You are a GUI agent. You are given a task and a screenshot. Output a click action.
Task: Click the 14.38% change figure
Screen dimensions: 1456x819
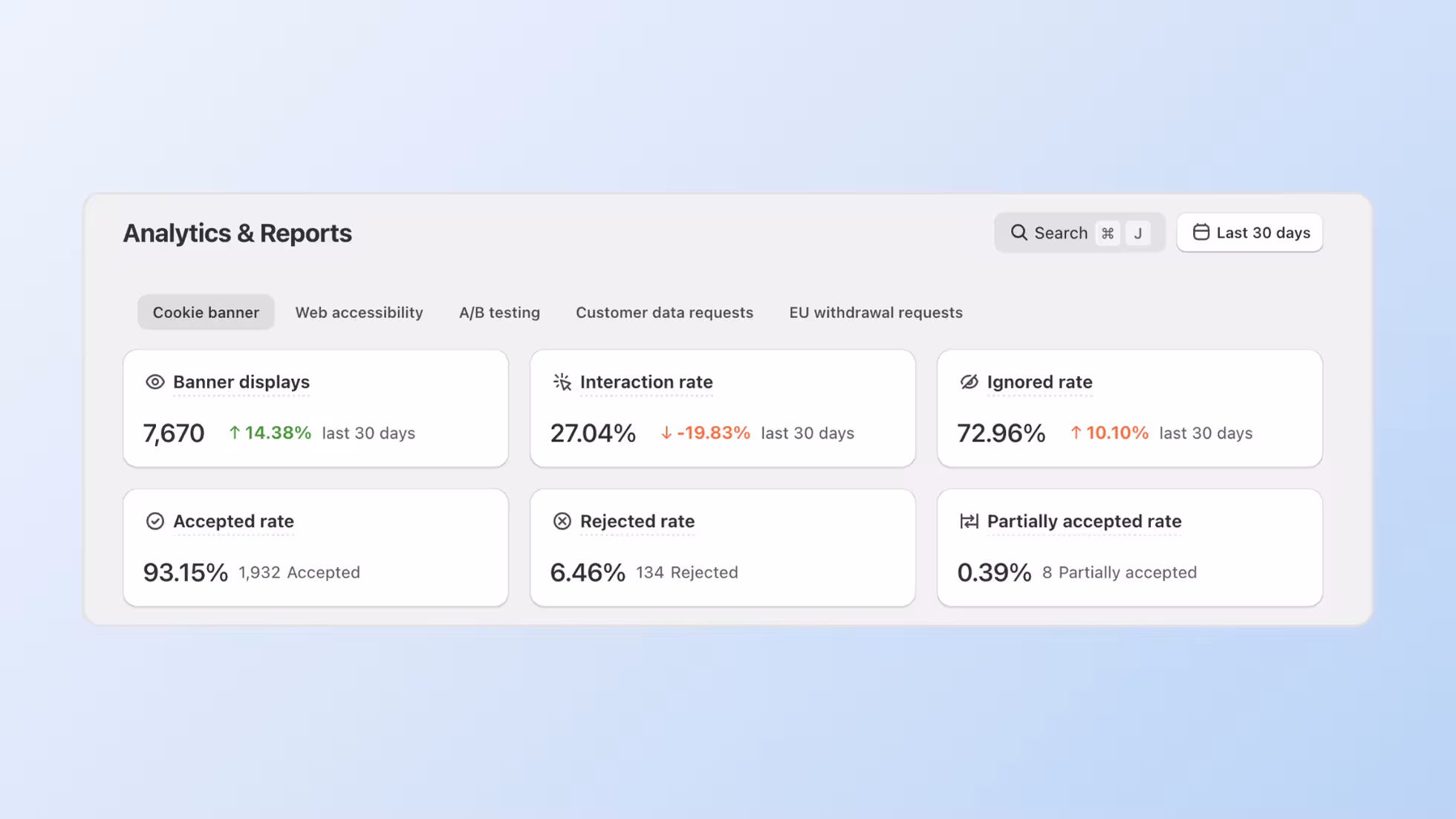pos(278,433)
